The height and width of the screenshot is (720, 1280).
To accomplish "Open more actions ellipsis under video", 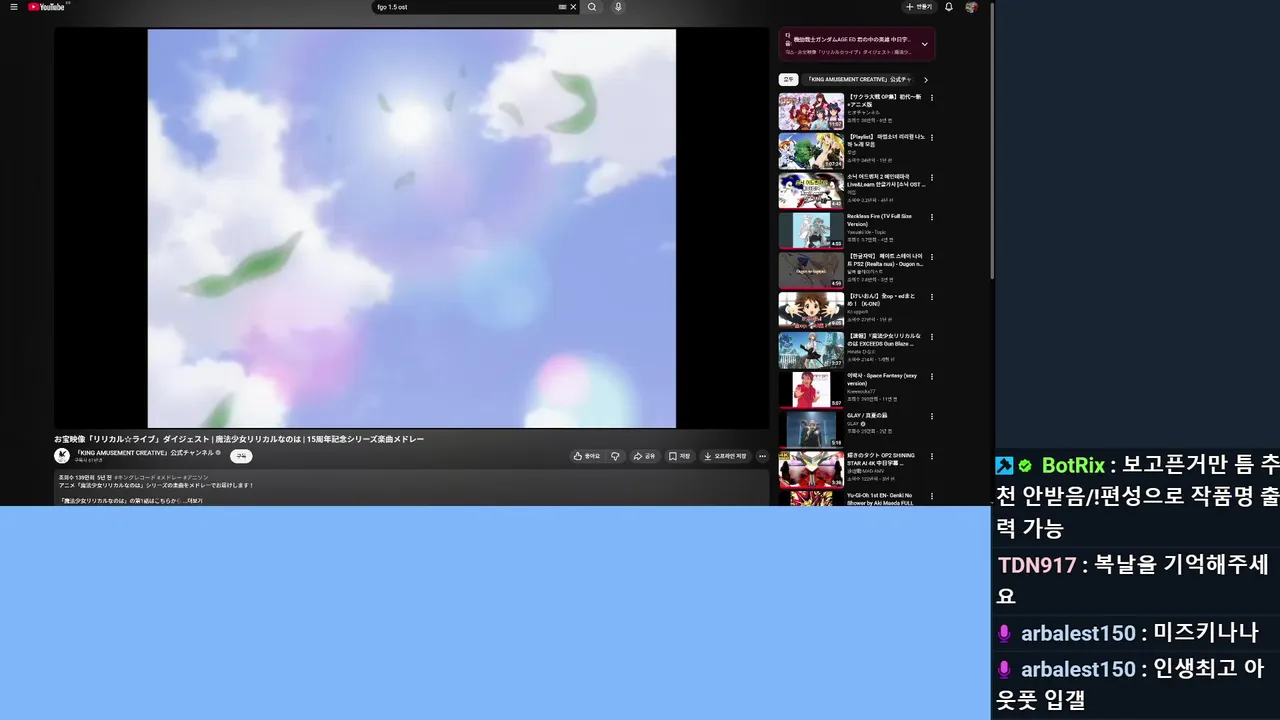I will pyautogui.click(x=762, y=456).
